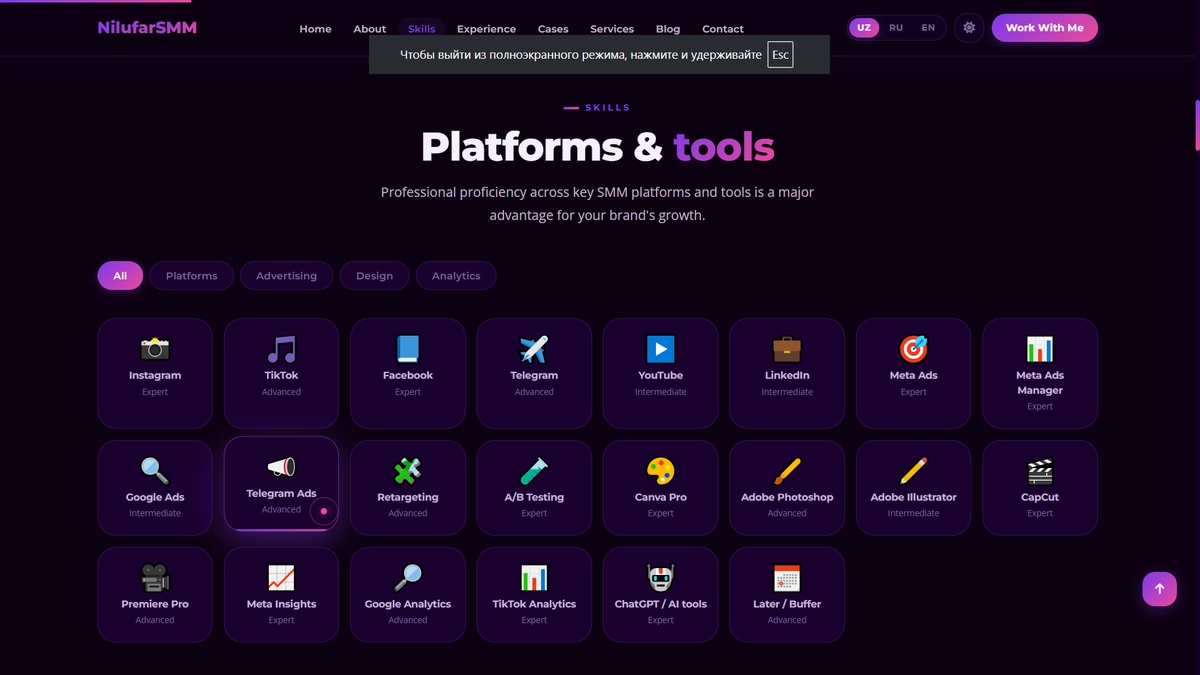This screenshot has width=1200, height=675.
Task: Click the Meta Ads Manager chart icon
Action: click(x=1040, y=349)
